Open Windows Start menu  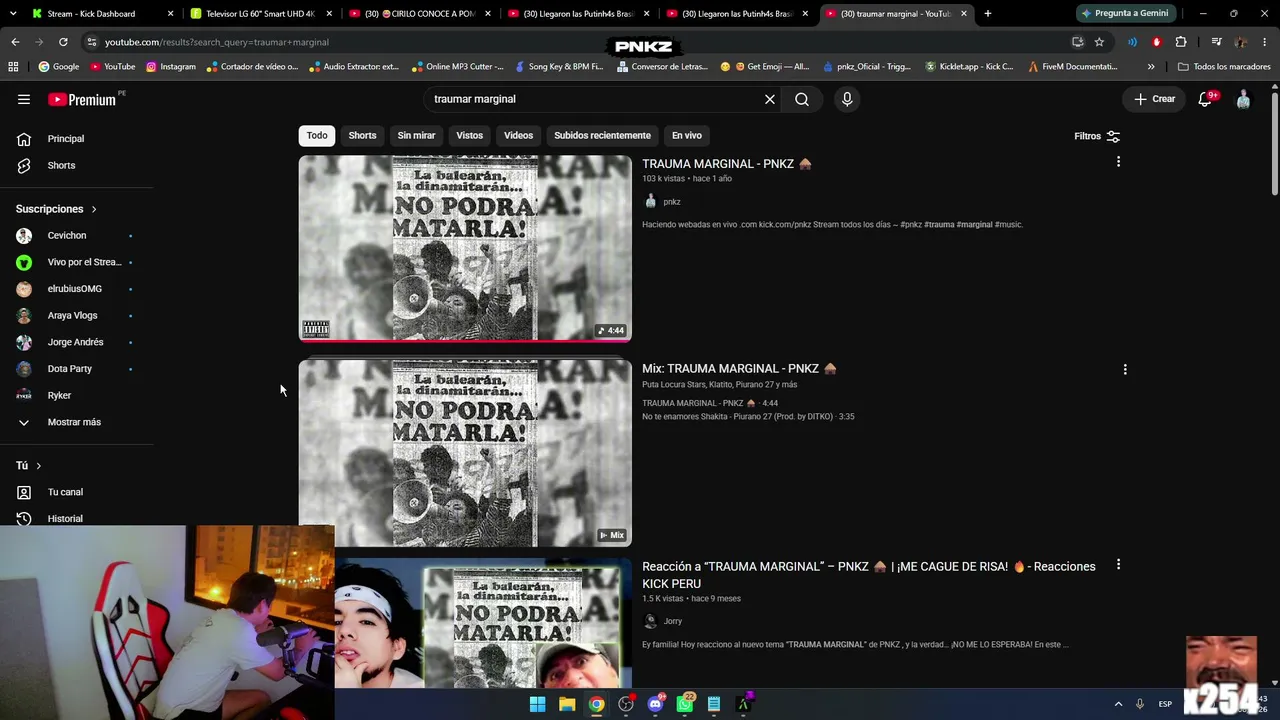[538, 704]
